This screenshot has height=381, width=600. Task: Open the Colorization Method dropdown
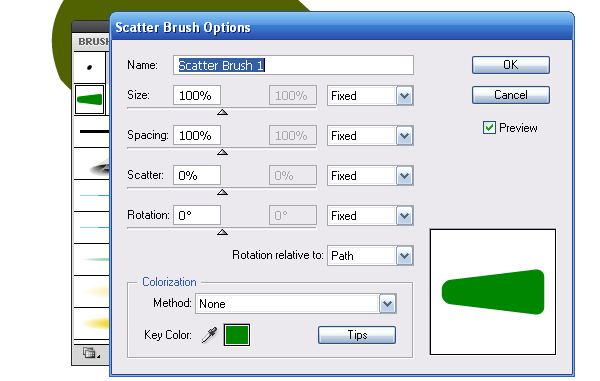pyautogui.click(x=296, y=304)
